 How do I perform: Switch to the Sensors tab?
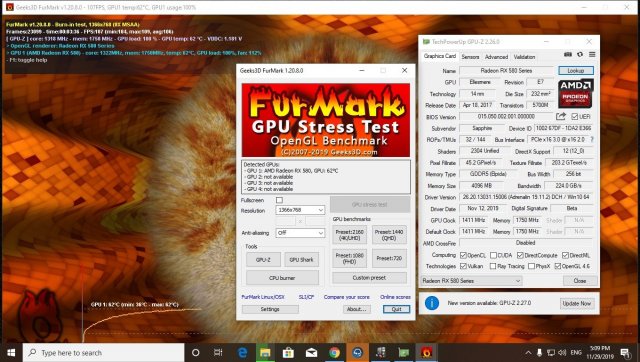470,57
